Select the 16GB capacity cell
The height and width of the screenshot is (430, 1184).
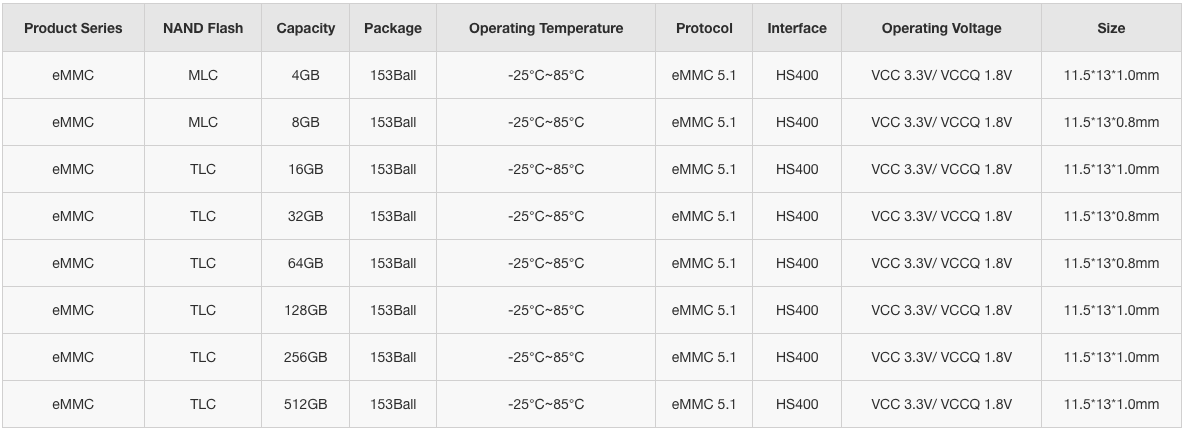pyautogui.click(x=306, y=169)
